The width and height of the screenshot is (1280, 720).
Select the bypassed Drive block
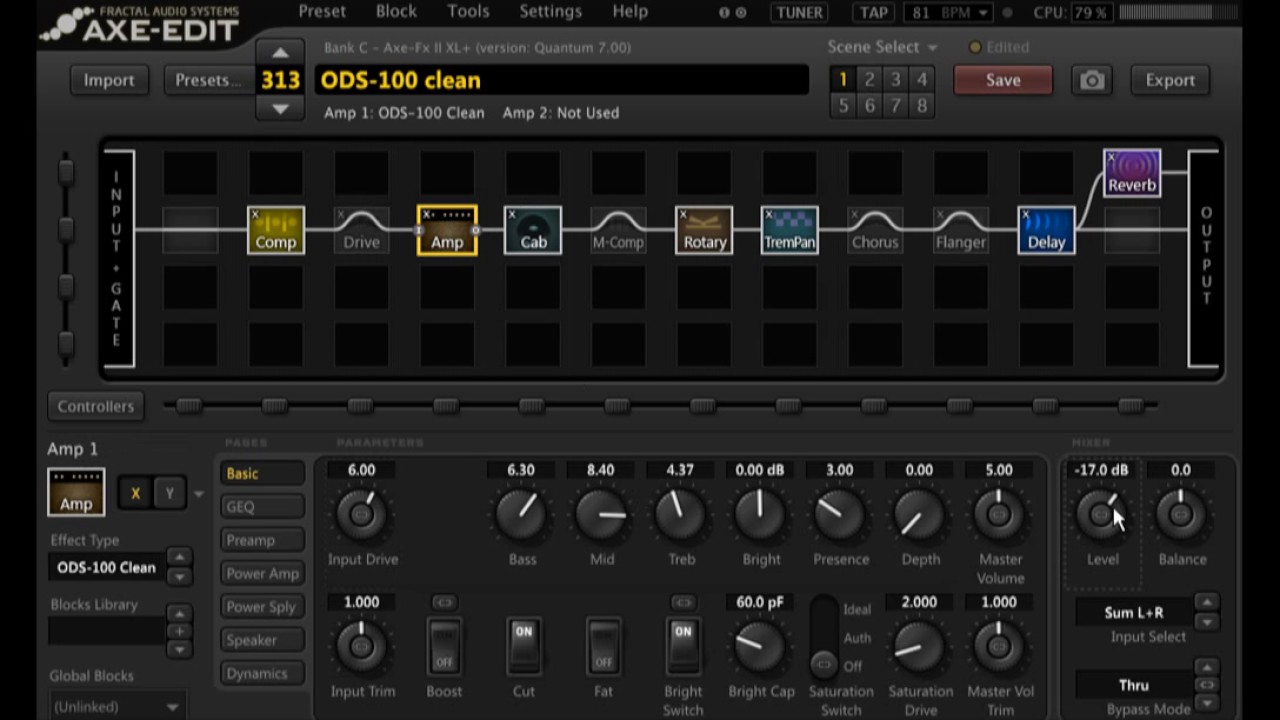361,230
